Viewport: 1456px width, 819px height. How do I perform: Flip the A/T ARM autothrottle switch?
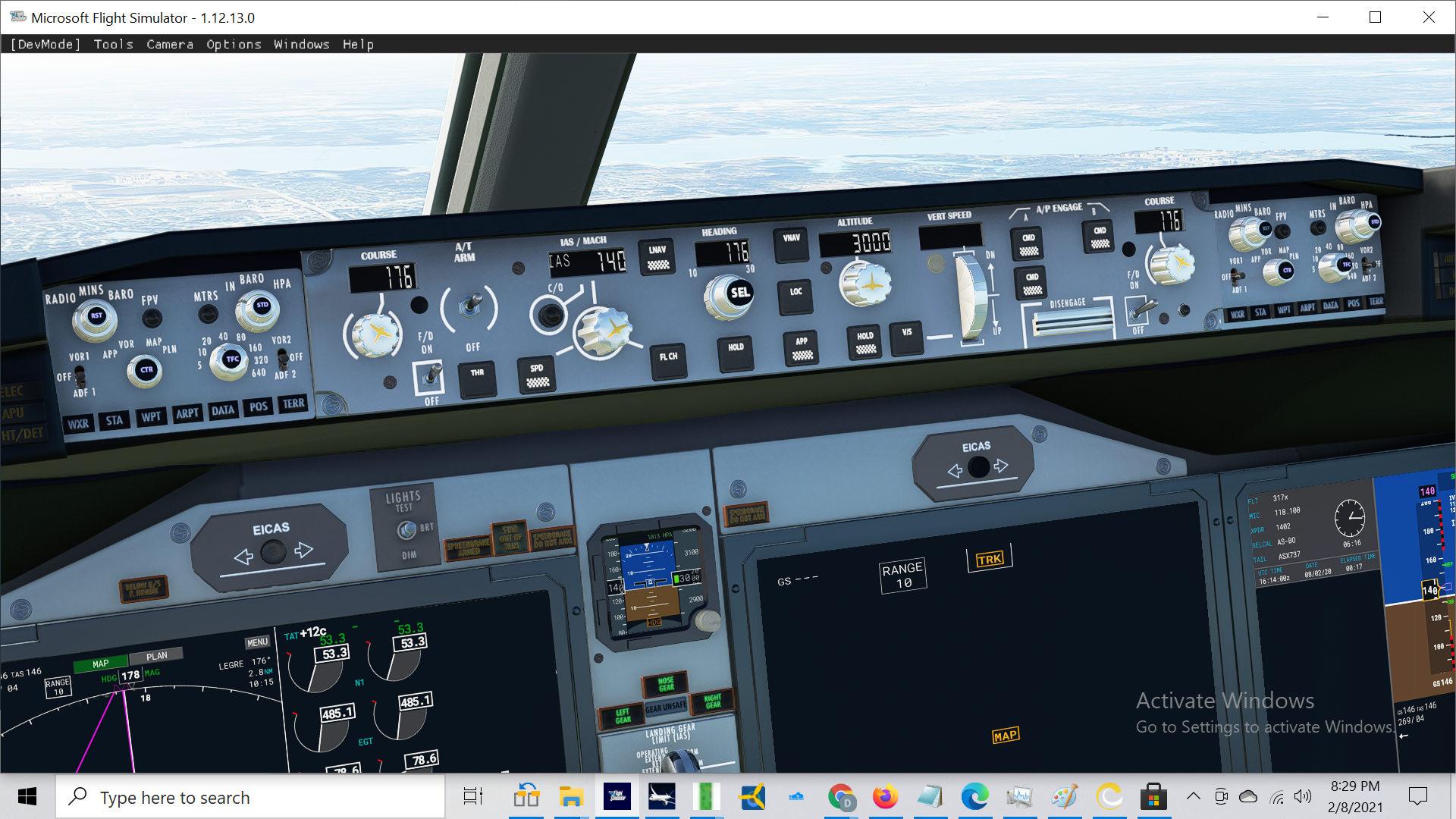click(x=471, y=306)
